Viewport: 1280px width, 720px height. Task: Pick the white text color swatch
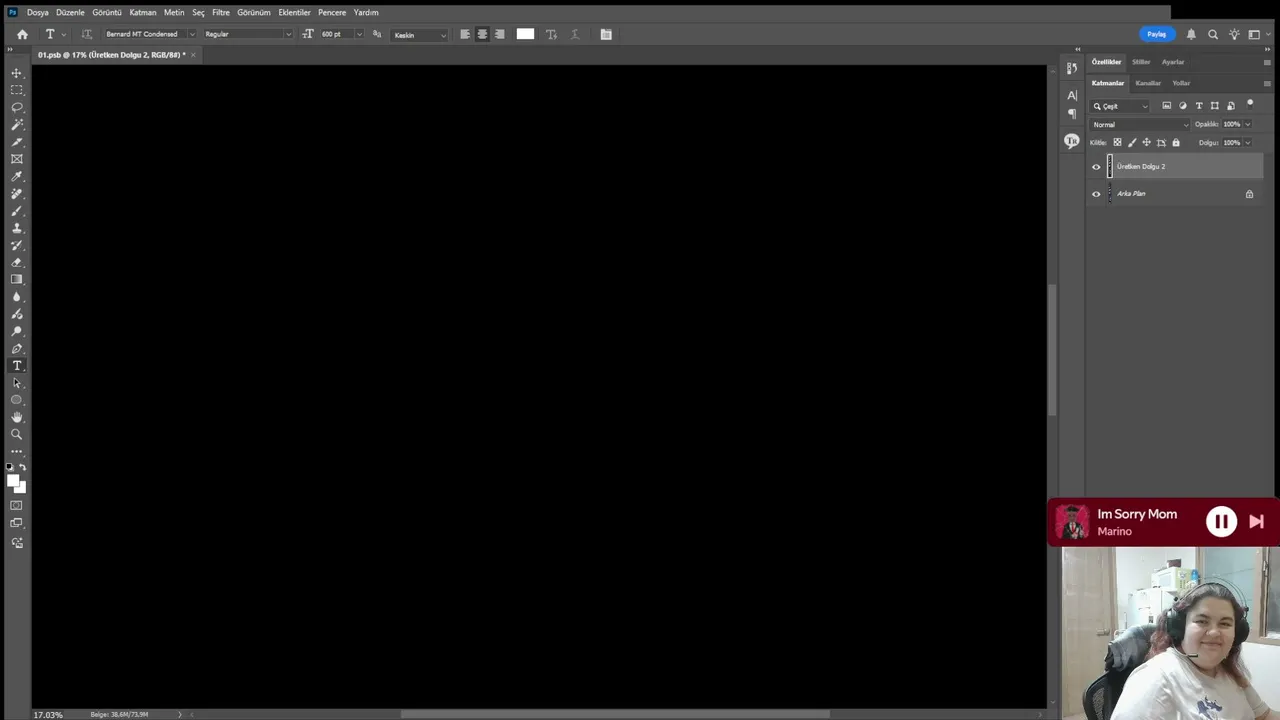click(x=525, y=34)
